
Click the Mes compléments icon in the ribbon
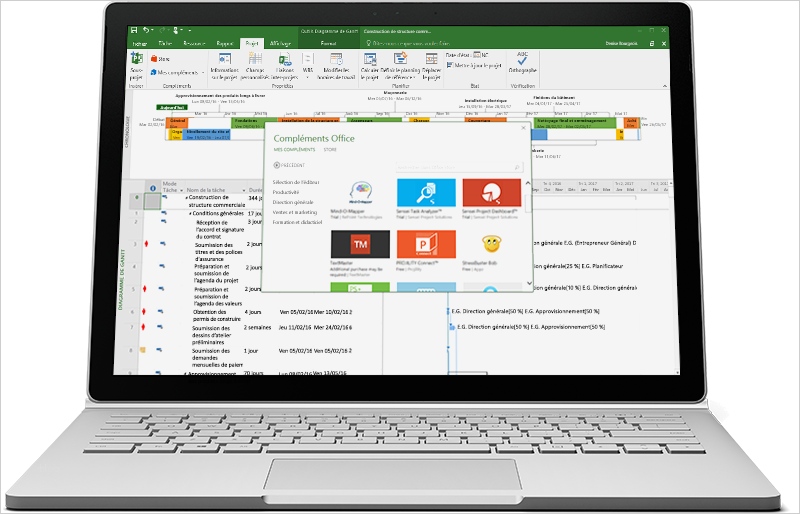(x=153, y=72)
